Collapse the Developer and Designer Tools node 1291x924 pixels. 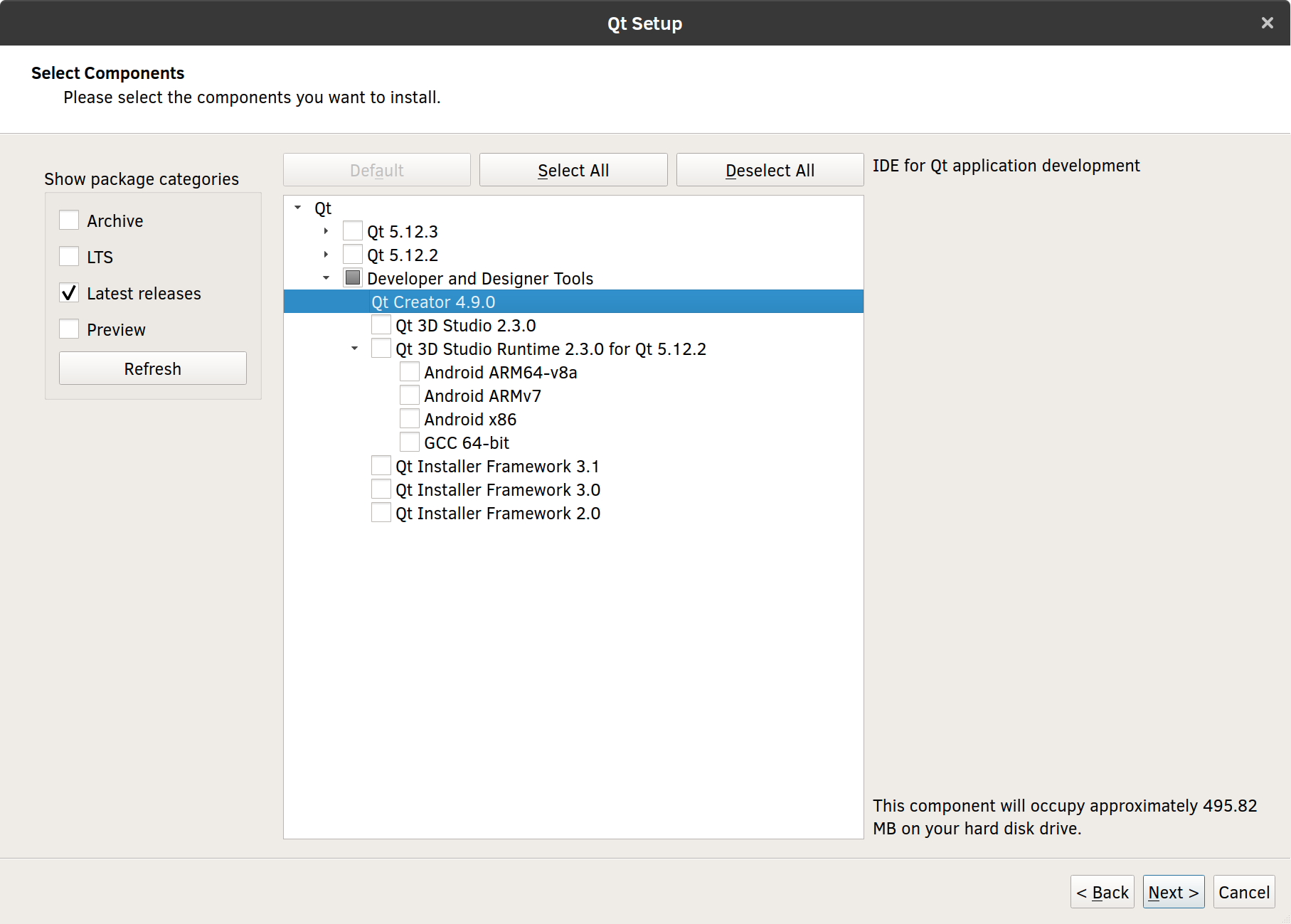(326, 277)
